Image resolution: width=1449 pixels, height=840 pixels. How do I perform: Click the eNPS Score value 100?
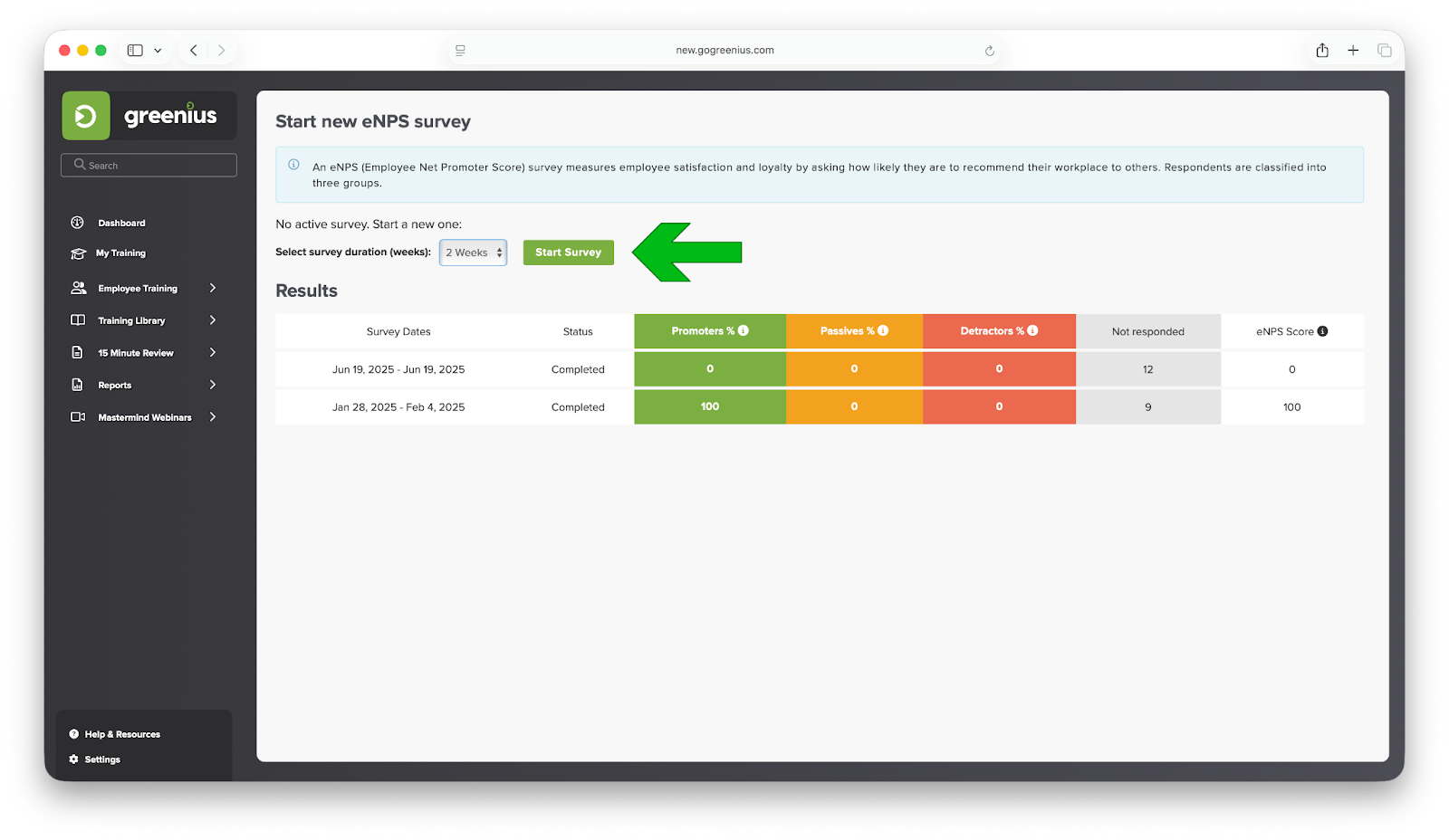point(1291,407)
